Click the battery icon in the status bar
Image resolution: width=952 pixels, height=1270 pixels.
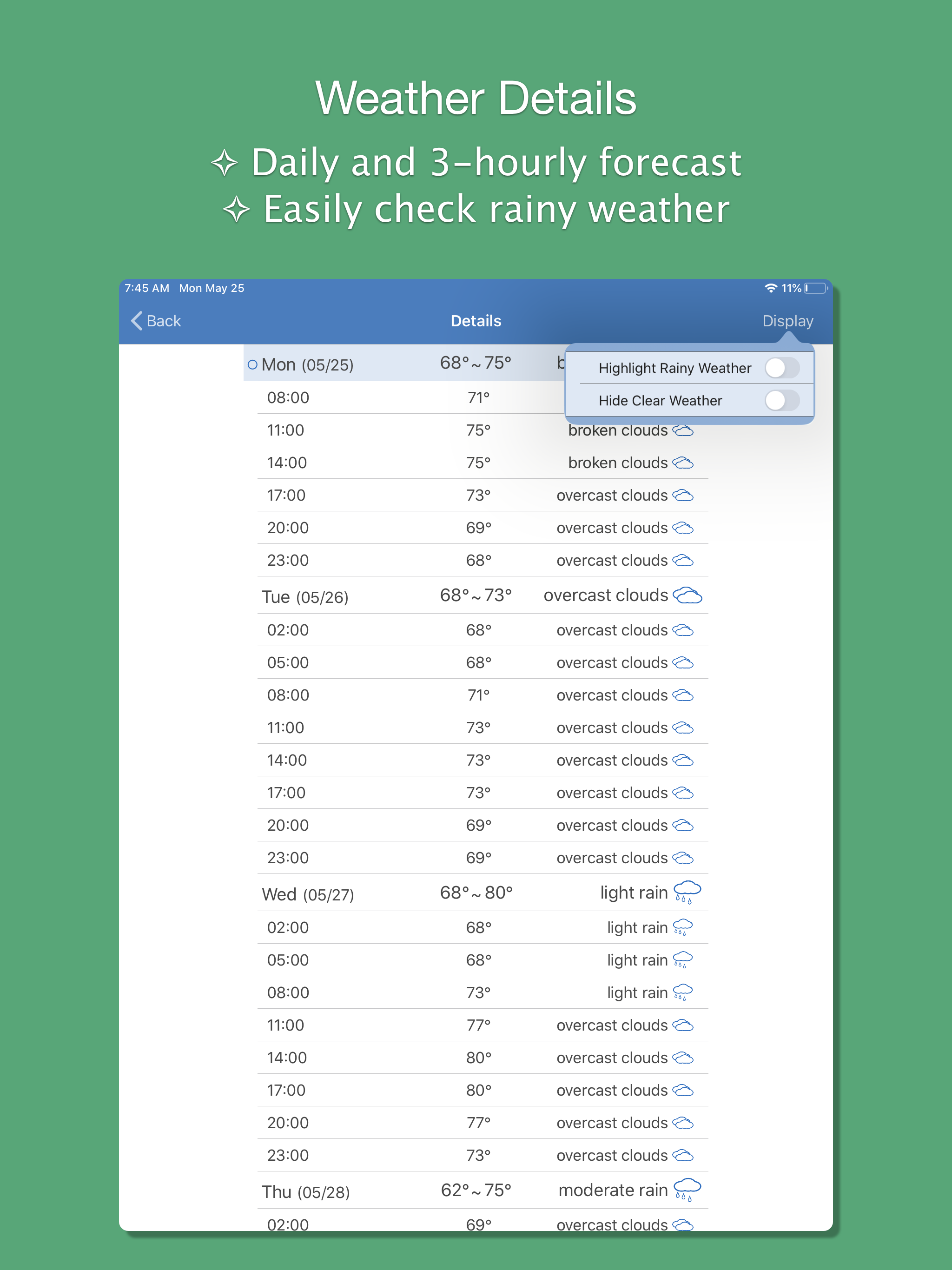click(x=816, y=288)
